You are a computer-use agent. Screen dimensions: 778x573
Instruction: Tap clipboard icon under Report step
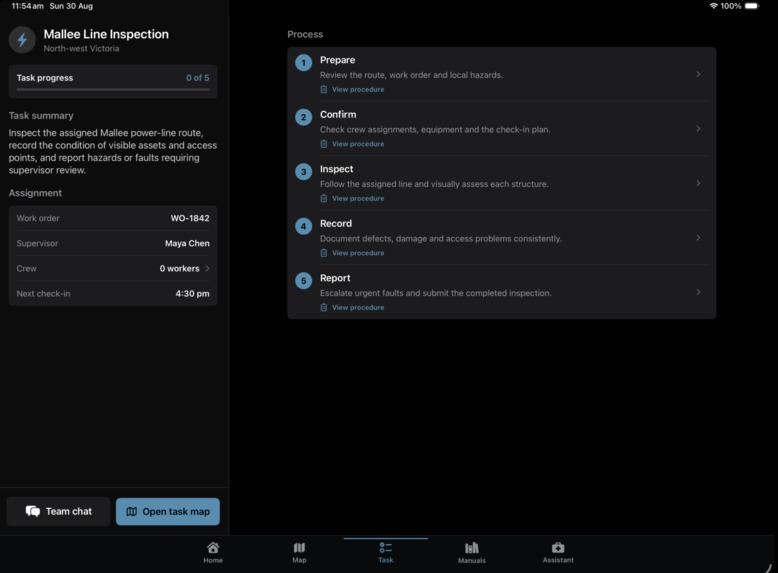pyautogui.click(x=324, y=308)
